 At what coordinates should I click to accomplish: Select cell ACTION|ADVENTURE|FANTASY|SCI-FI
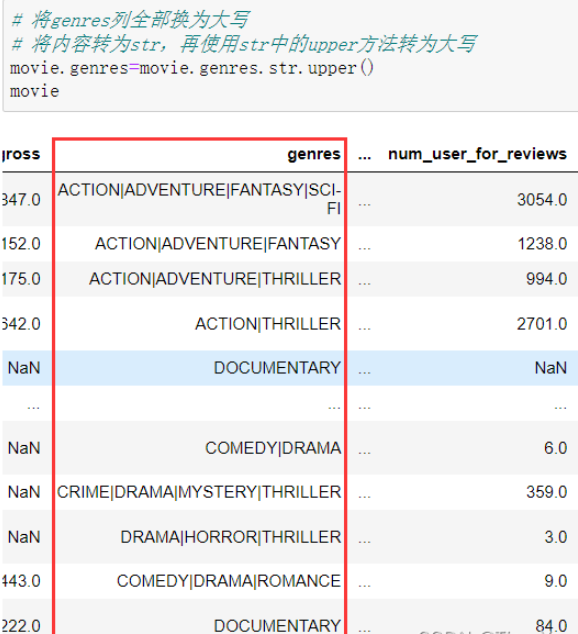coord(199,199)
